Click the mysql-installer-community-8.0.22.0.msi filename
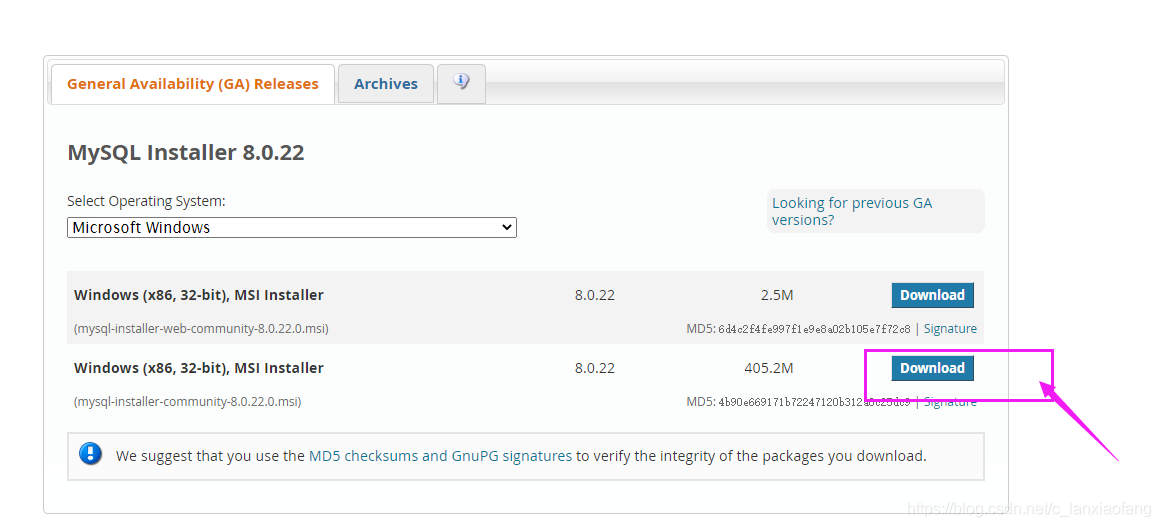This screenshot has height=527, width=1160. tap(187, 402)
